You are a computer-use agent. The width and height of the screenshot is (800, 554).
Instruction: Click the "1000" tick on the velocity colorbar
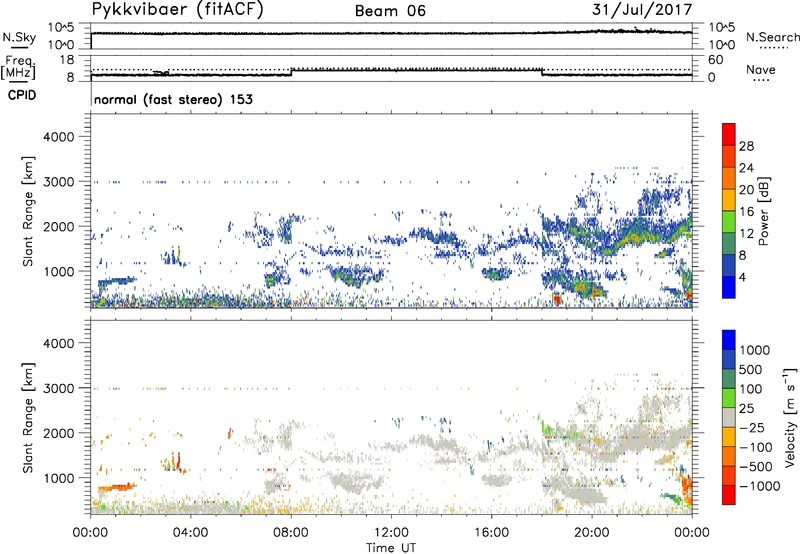tap(755, 350)
